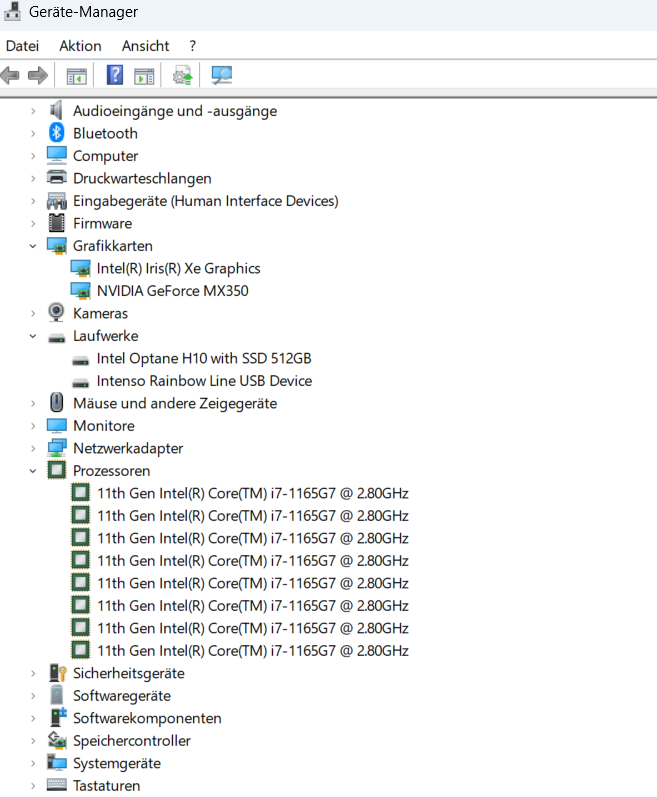Expand the Monitore category chevron
This screenshot has width=657, height=797.
[33, 425]
